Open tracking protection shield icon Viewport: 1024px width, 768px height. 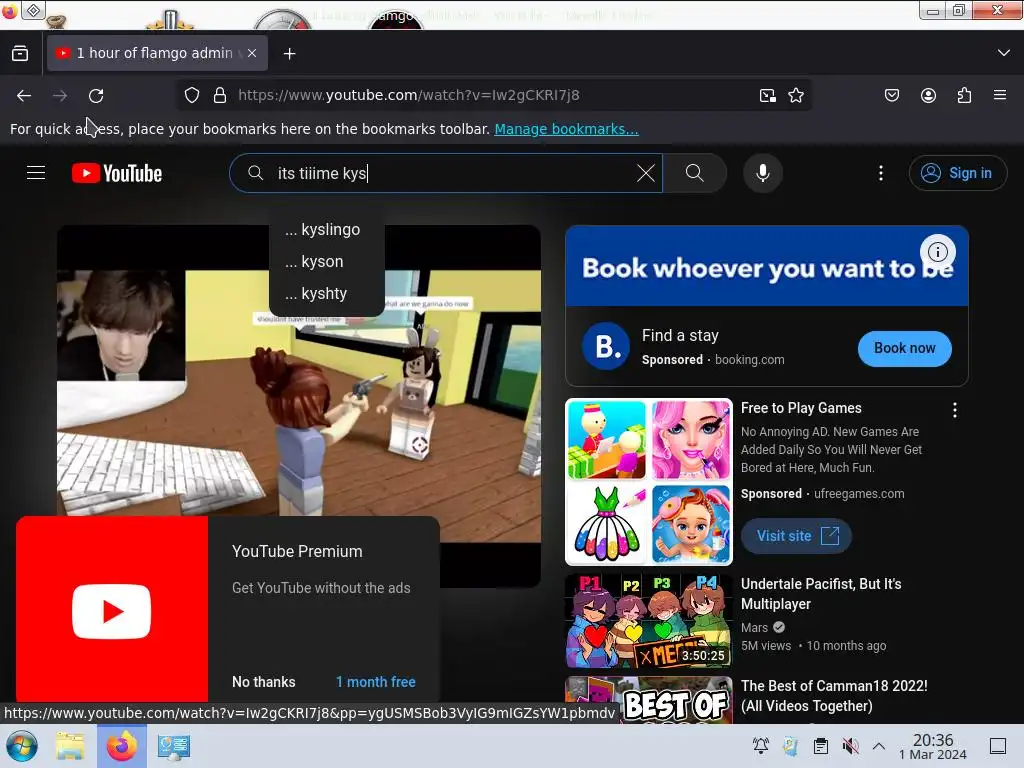pos(192,95)
